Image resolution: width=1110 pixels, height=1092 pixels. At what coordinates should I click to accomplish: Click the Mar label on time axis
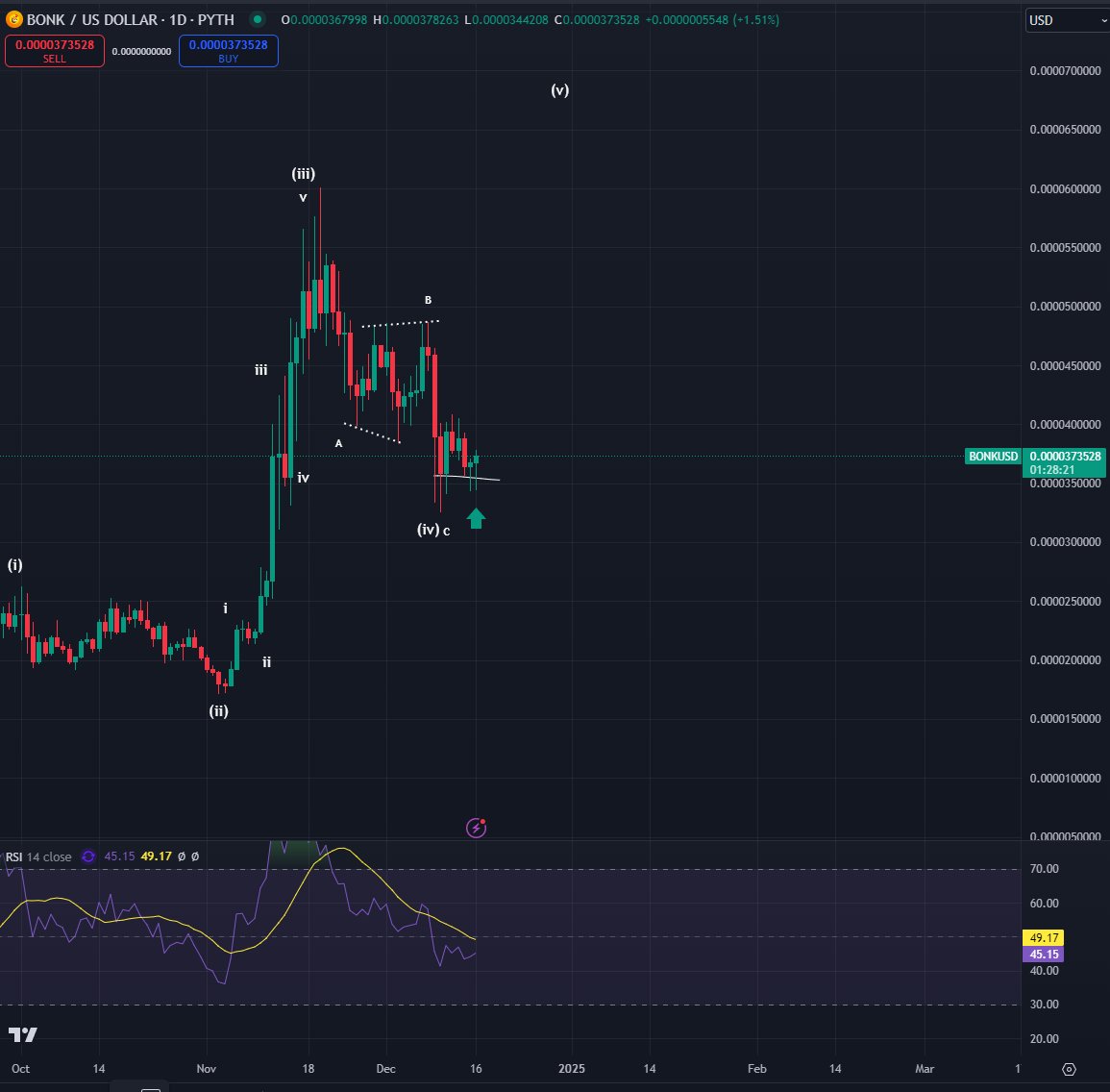point(925,1069)
